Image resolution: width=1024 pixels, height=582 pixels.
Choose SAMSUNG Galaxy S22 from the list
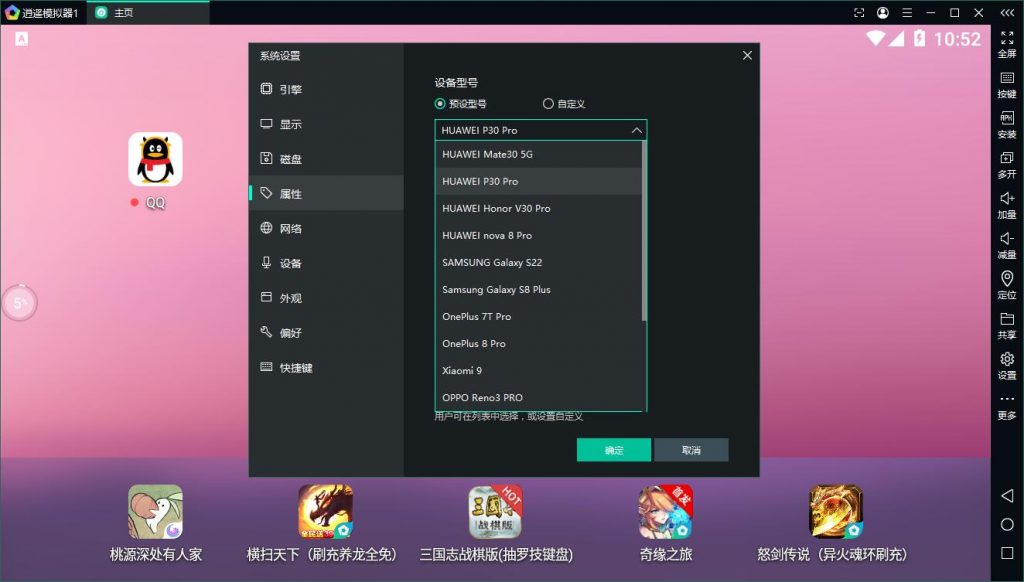492,263
